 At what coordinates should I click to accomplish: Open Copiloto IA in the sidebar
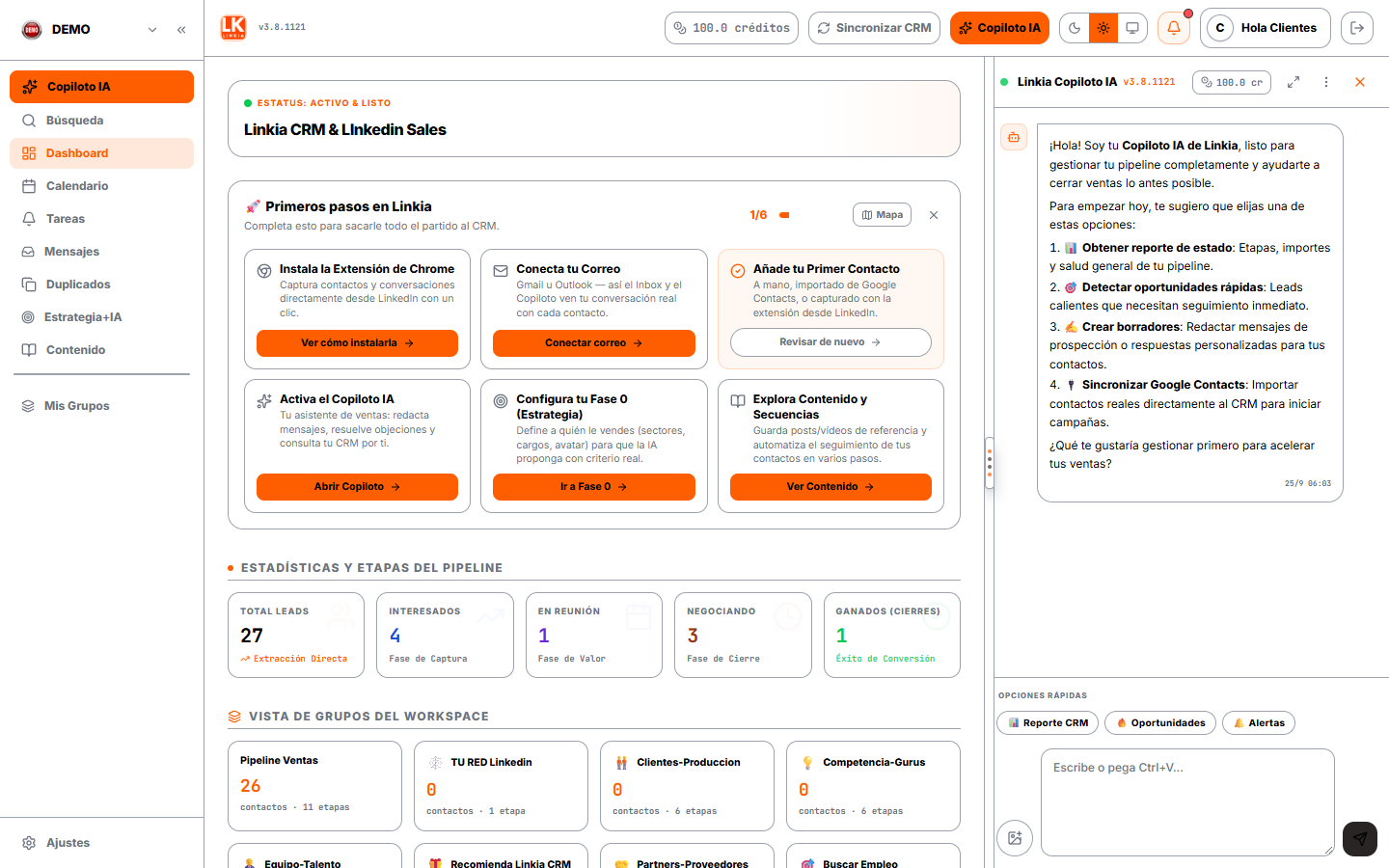[x=101, y=87]
